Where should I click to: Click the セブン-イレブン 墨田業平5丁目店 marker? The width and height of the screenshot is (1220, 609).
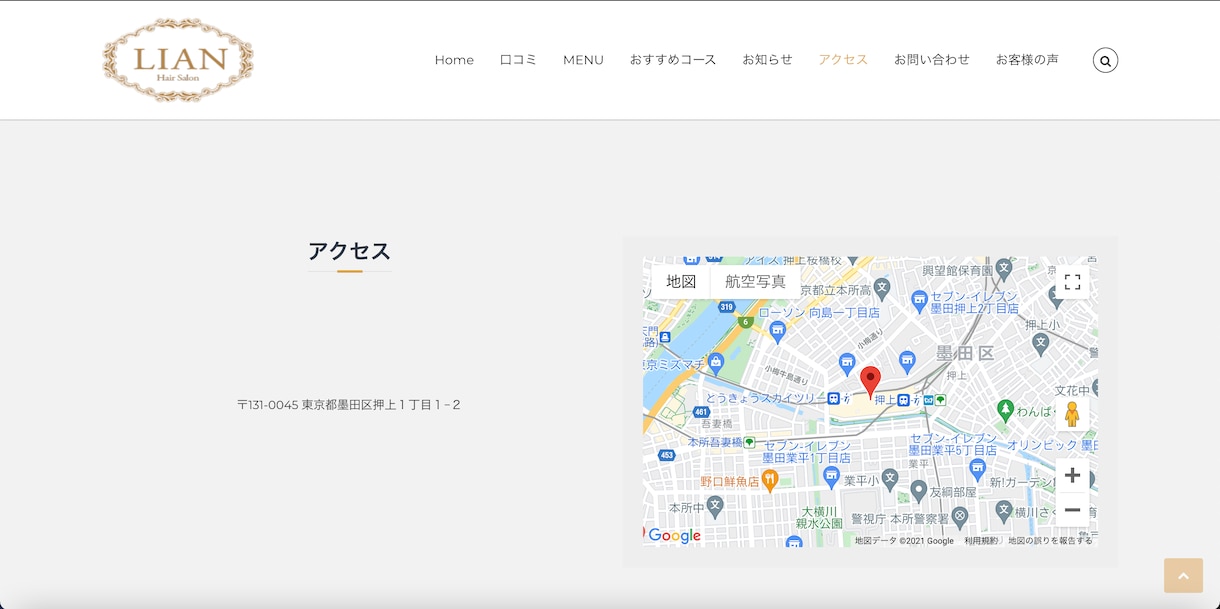(x=979, y=467)
